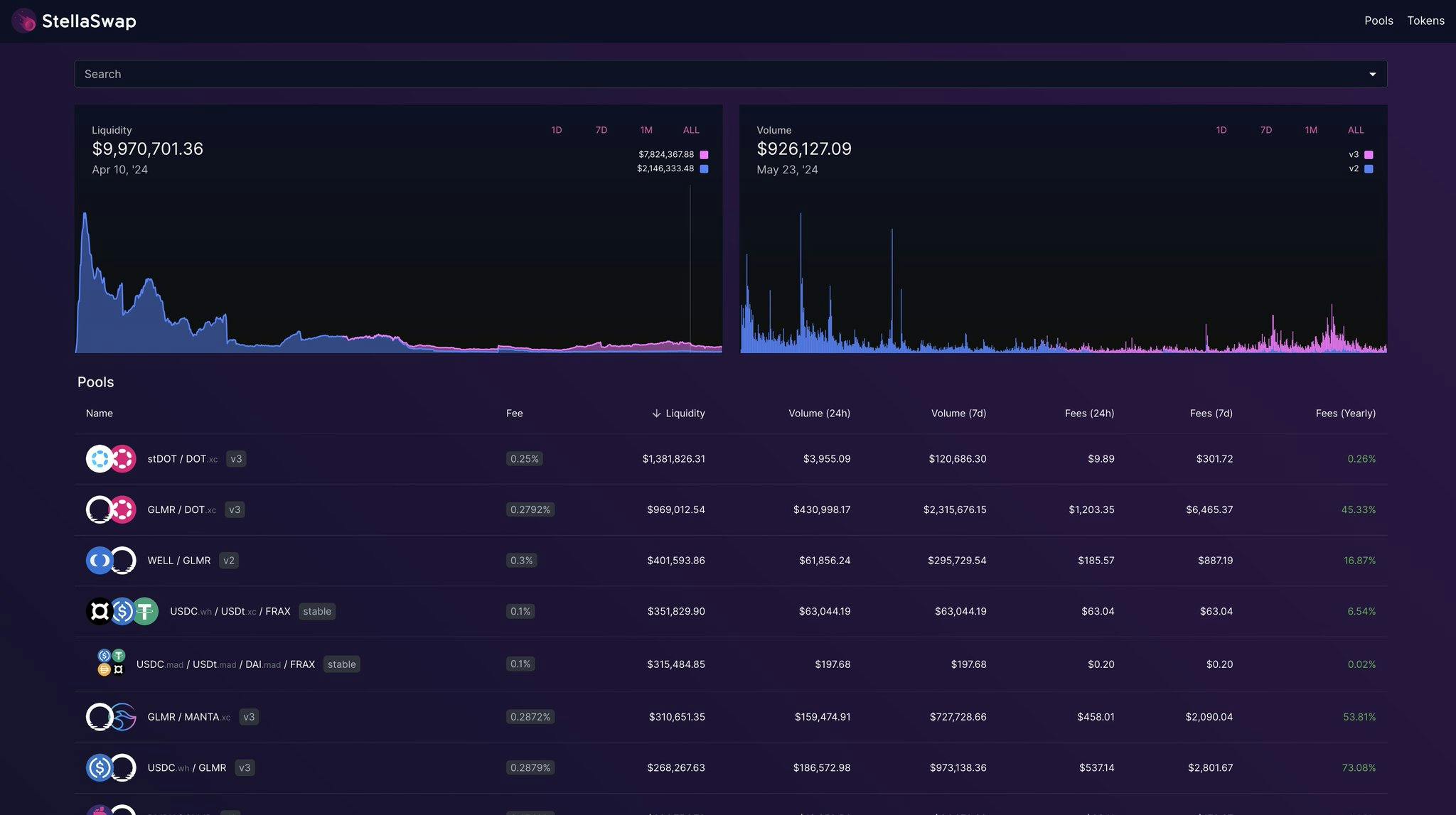
Task: Click blue swatch next to $2,146,333.48
Action: click(704, 168)
